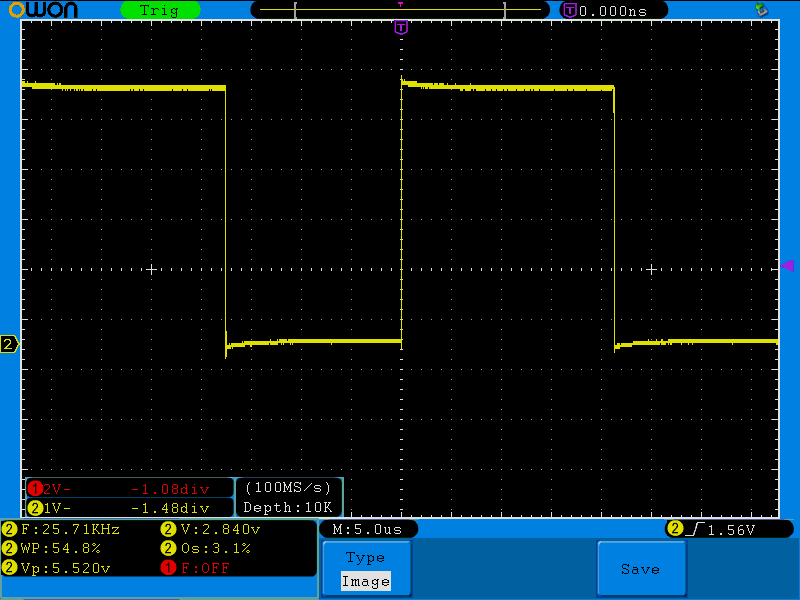Click the -1.48div channel 2 offset value

170,508
